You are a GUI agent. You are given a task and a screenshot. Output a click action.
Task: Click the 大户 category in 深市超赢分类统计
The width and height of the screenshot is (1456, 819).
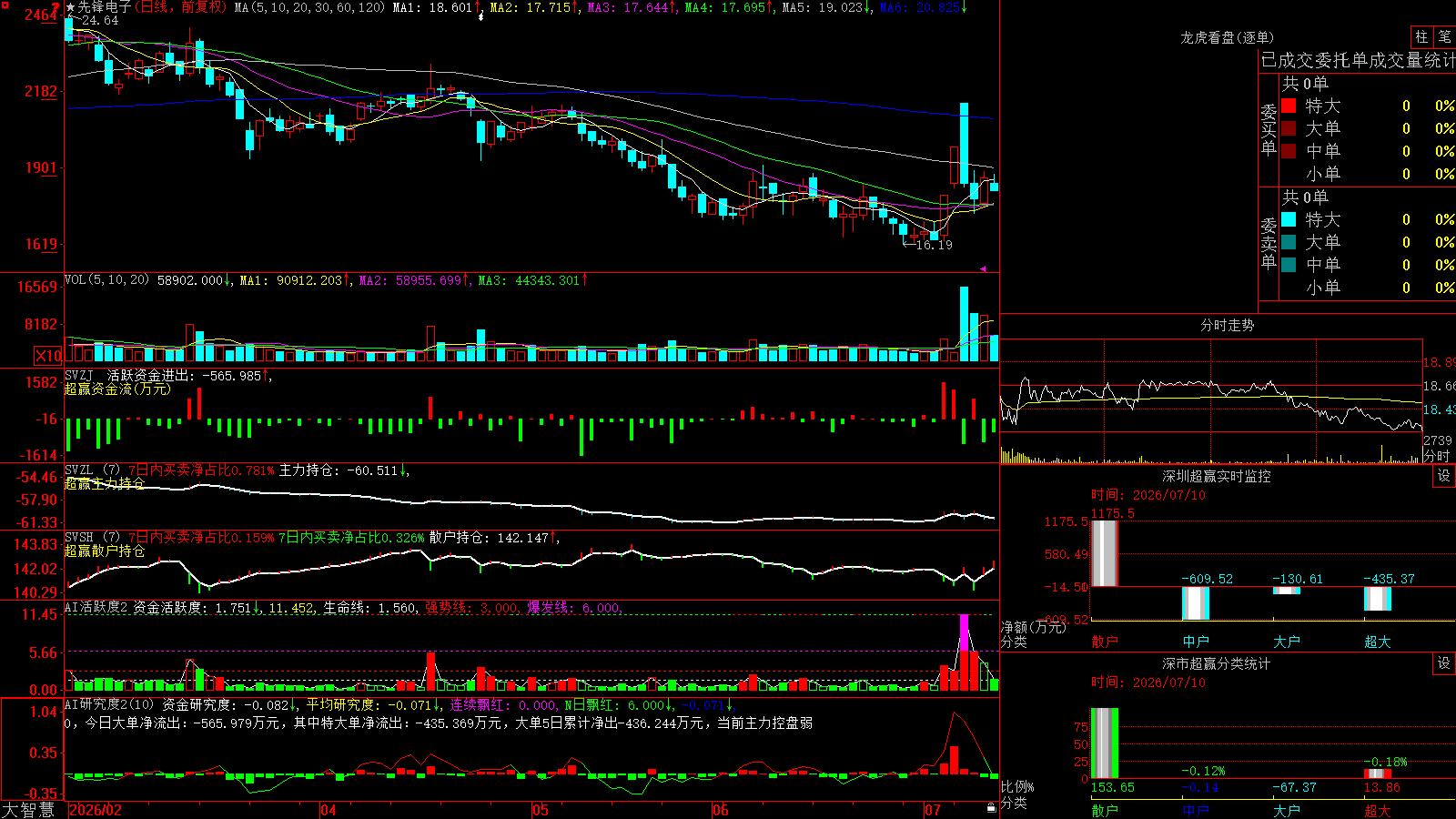point(1287,810)
